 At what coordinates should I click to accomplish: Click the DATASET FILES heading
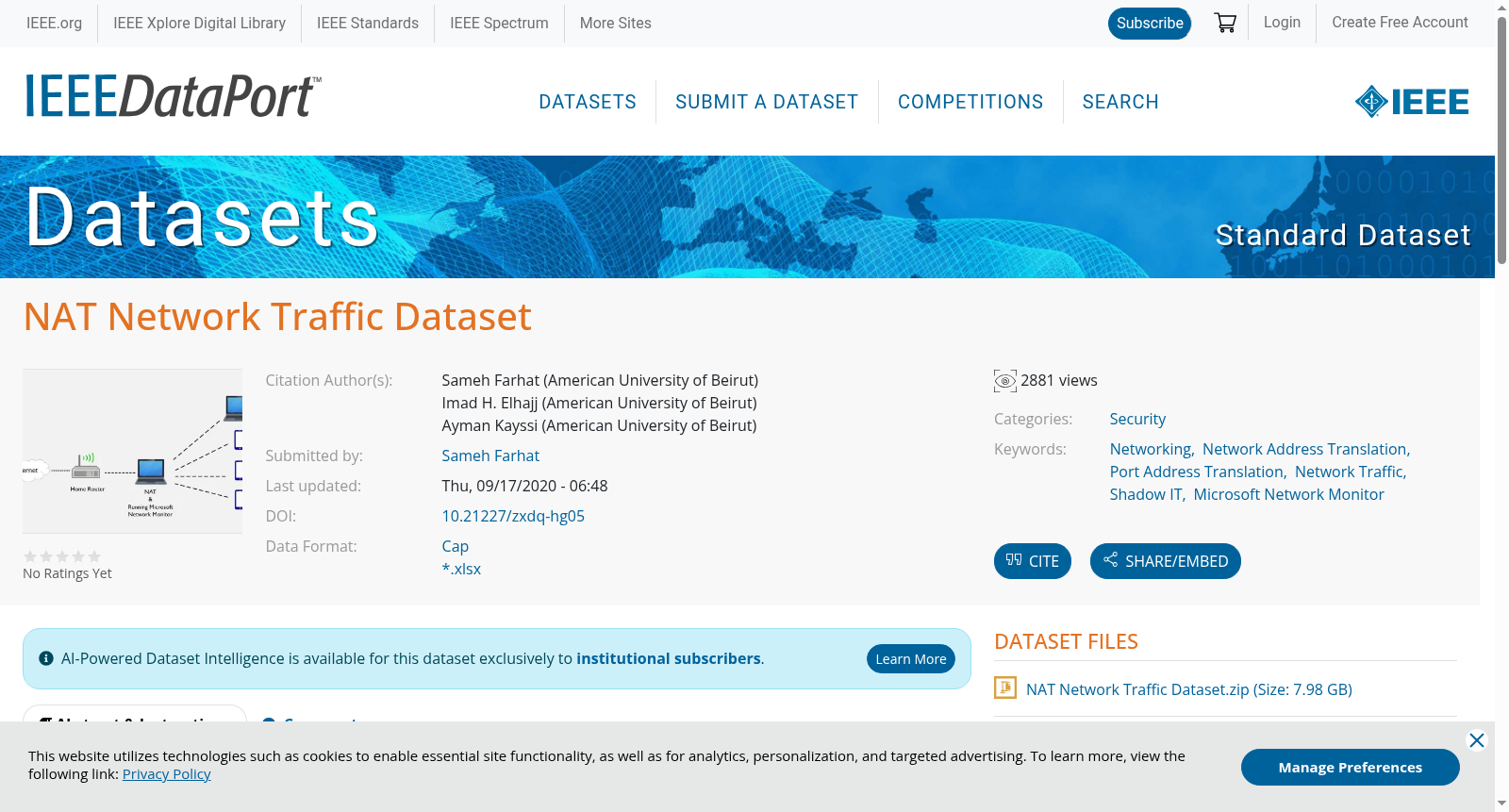click(x=1066, y=641)
